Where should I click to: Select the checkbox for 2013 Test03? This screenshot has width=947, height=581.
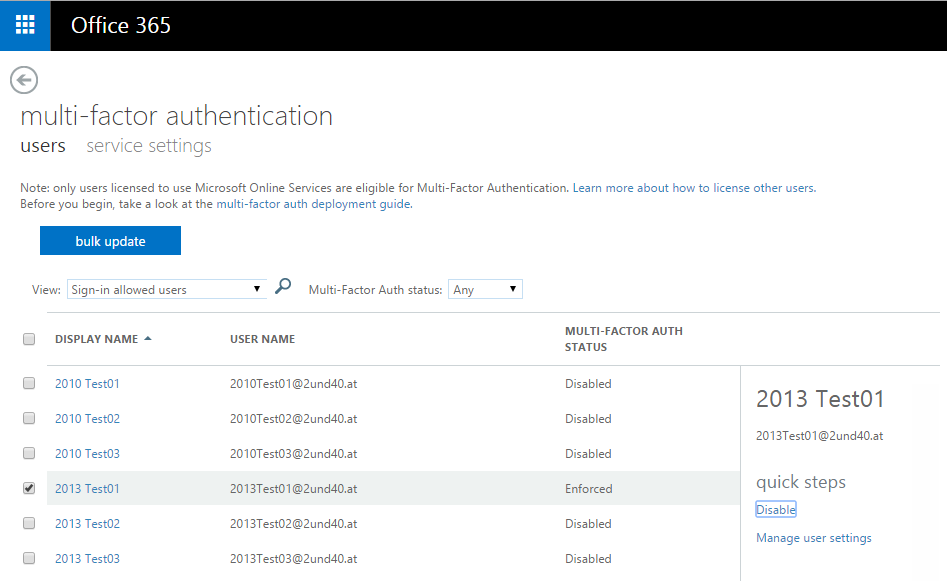click(29, 558)
